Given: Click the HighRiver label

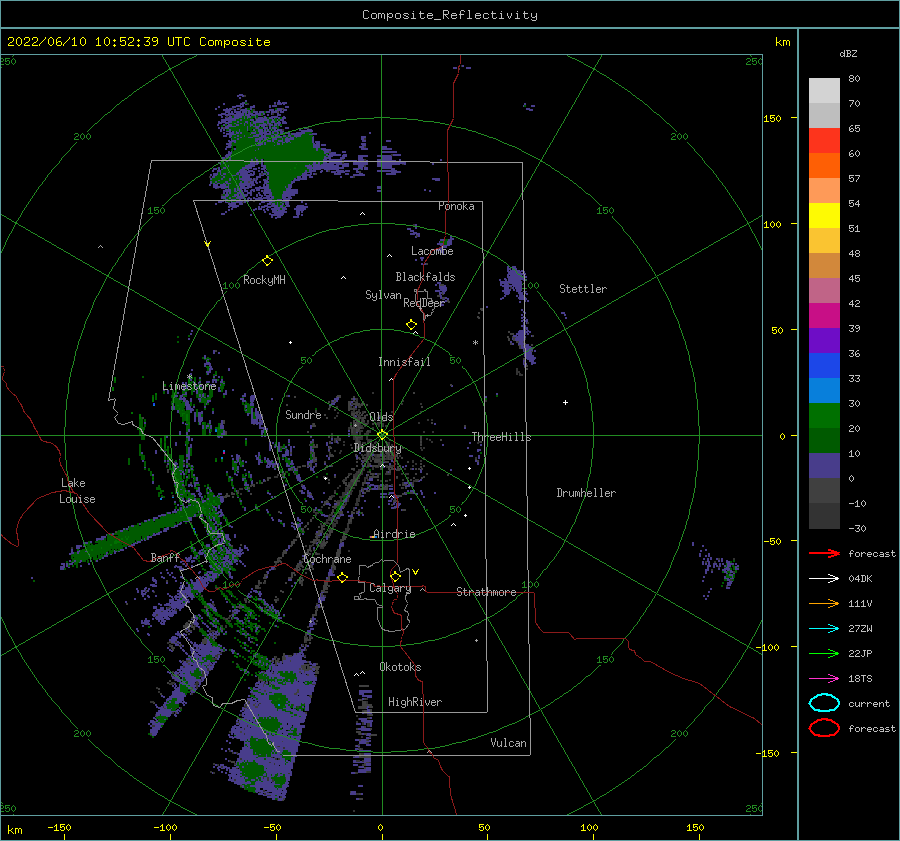Looking at the screenshot, I should [414, 702].
